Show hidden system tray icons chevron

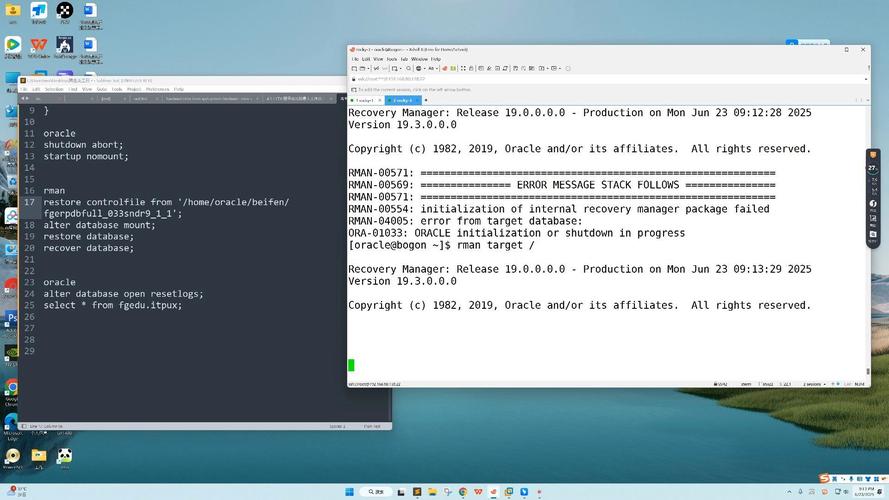coord(789,492)
